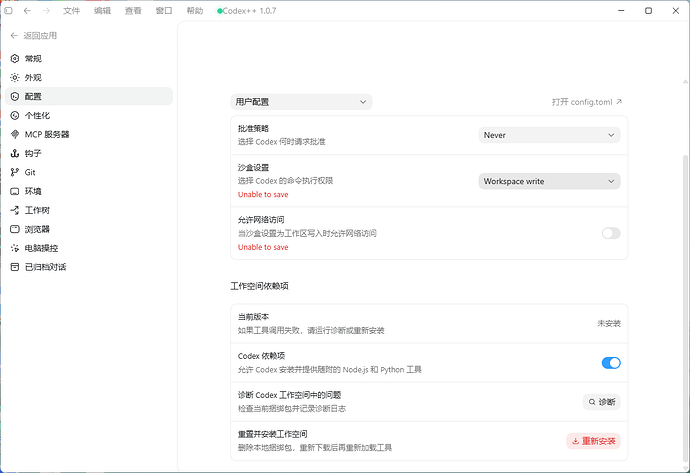The width and height of the screenshot is (690, 473).
Task: Click the external link arrow after config.toml
Action: point(619,102)
